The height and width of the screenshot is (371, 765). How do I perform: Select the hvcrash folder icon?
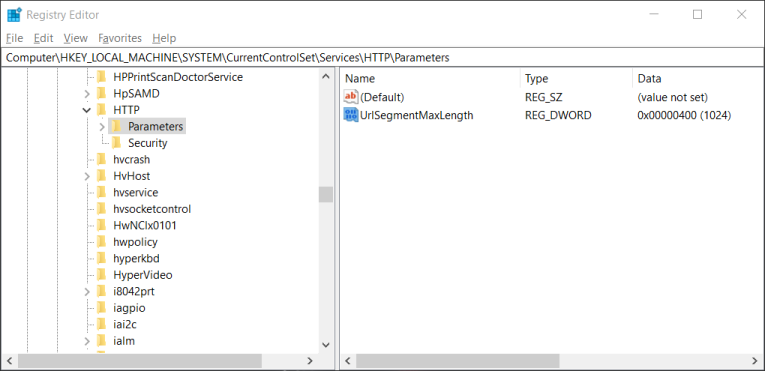pyautogui.click(x=101, y=159)
